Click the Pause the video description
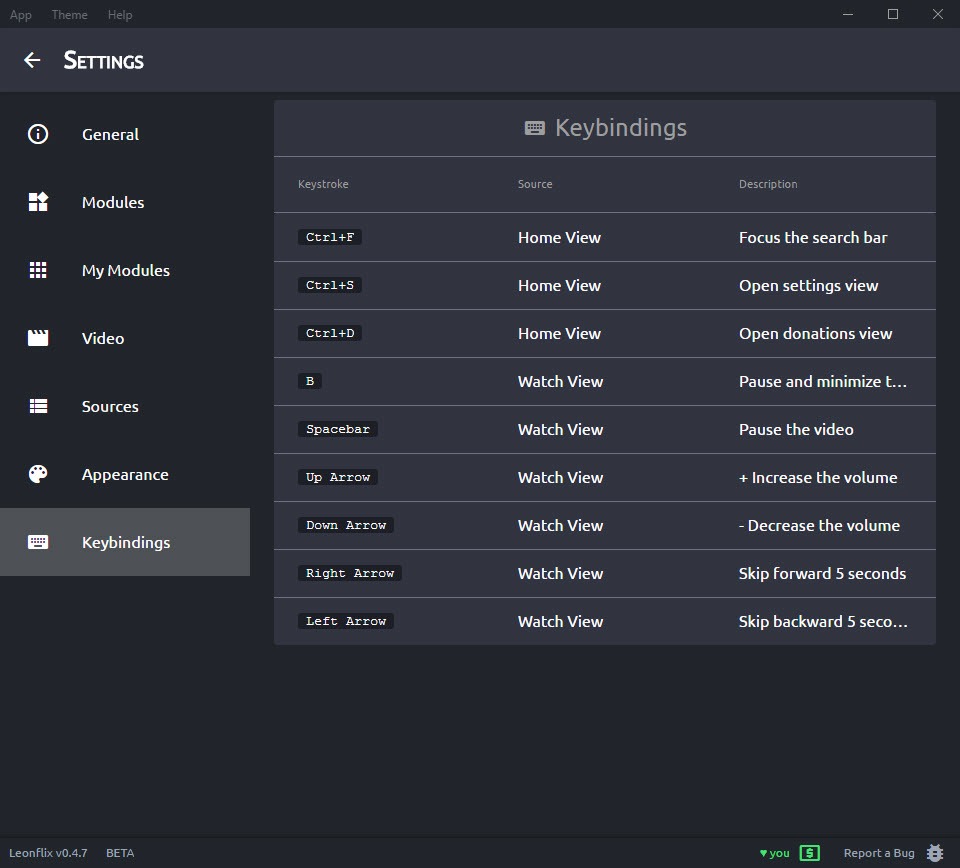 (796, 430)
